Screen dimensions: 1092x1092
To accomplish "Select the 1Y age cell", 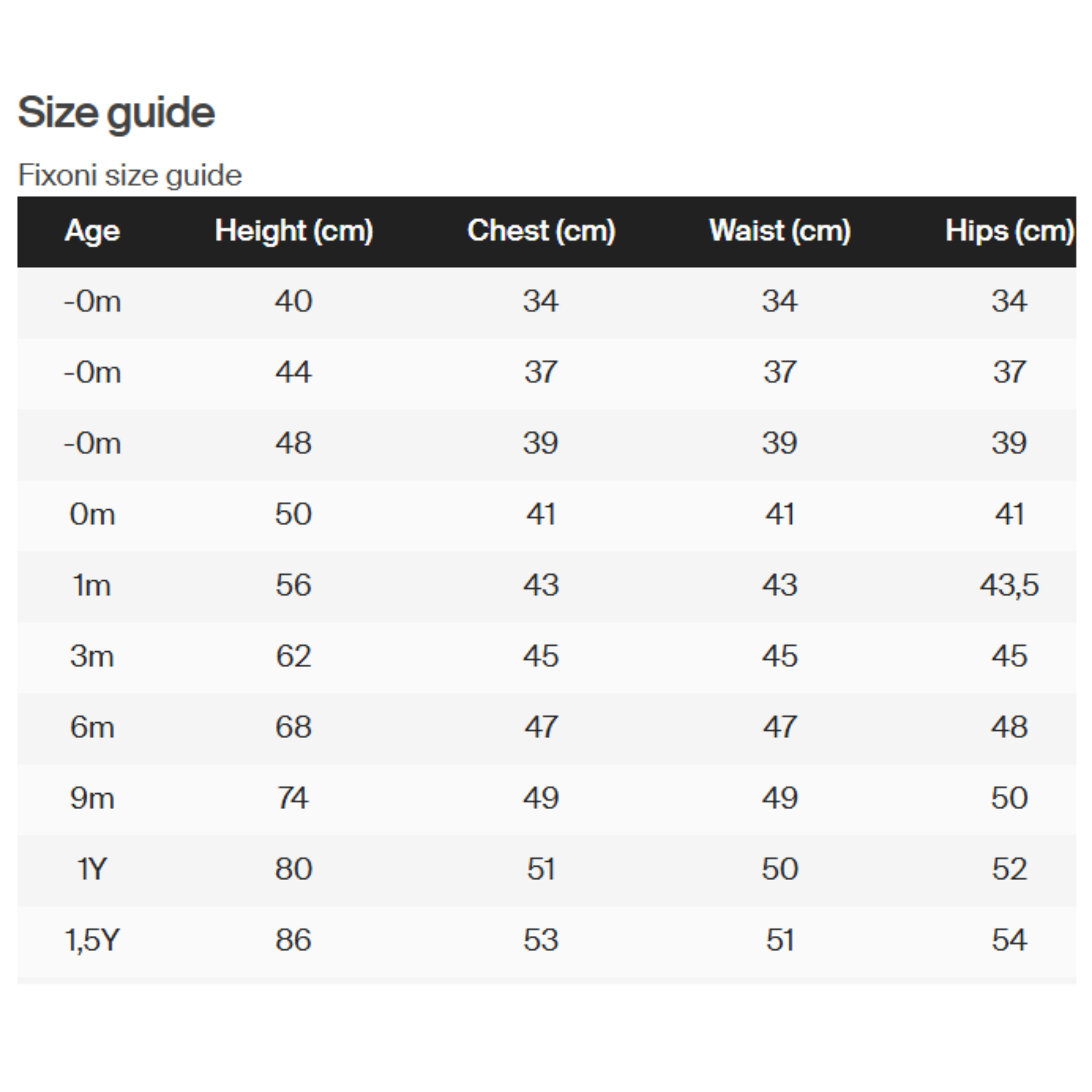I will click(x=92, y=869).
